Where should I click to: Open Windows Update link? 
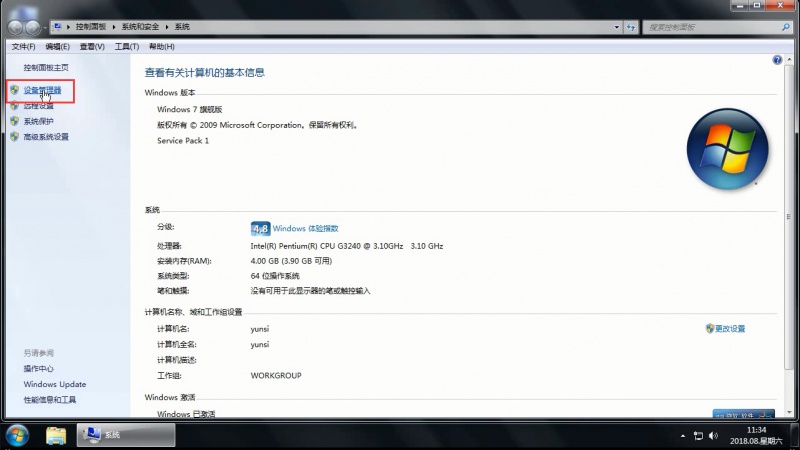point(55,384)
